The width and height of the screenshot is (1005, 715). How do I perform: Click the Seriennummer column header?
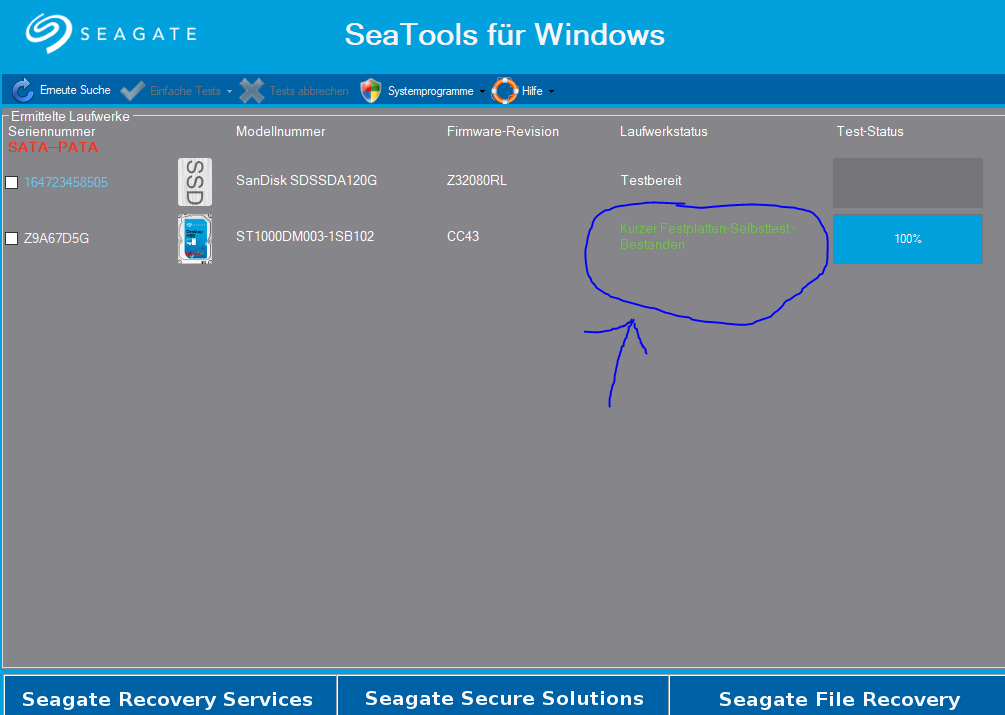pos(52,131)
